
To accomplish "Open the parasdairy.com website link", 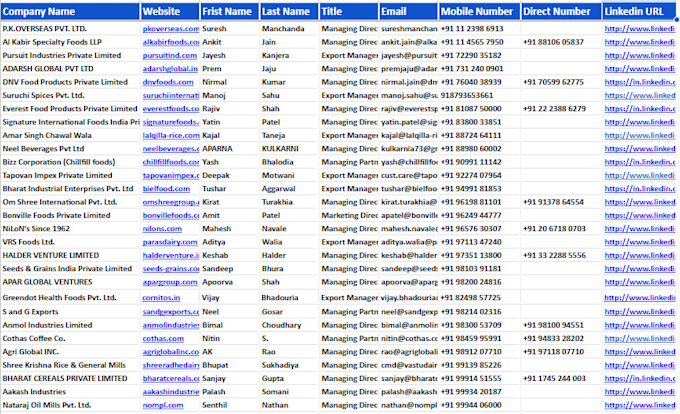I will click(170, 242).
